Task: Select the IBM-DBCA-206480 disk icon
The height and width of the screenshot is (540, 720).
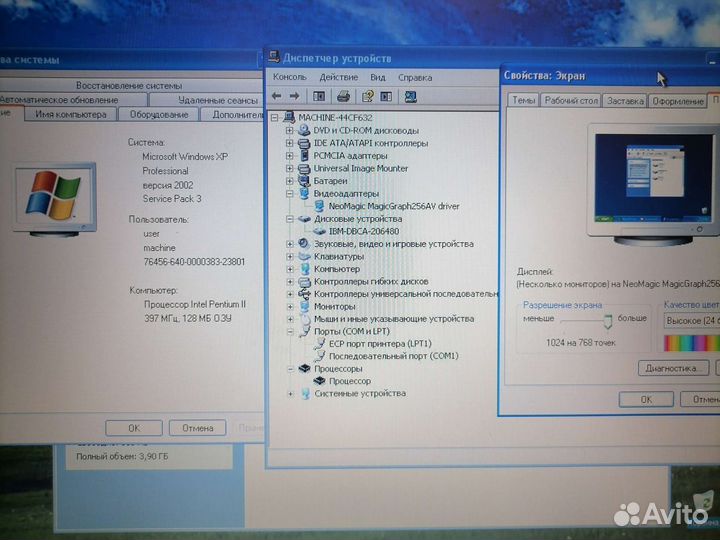Action: [320, 231]
